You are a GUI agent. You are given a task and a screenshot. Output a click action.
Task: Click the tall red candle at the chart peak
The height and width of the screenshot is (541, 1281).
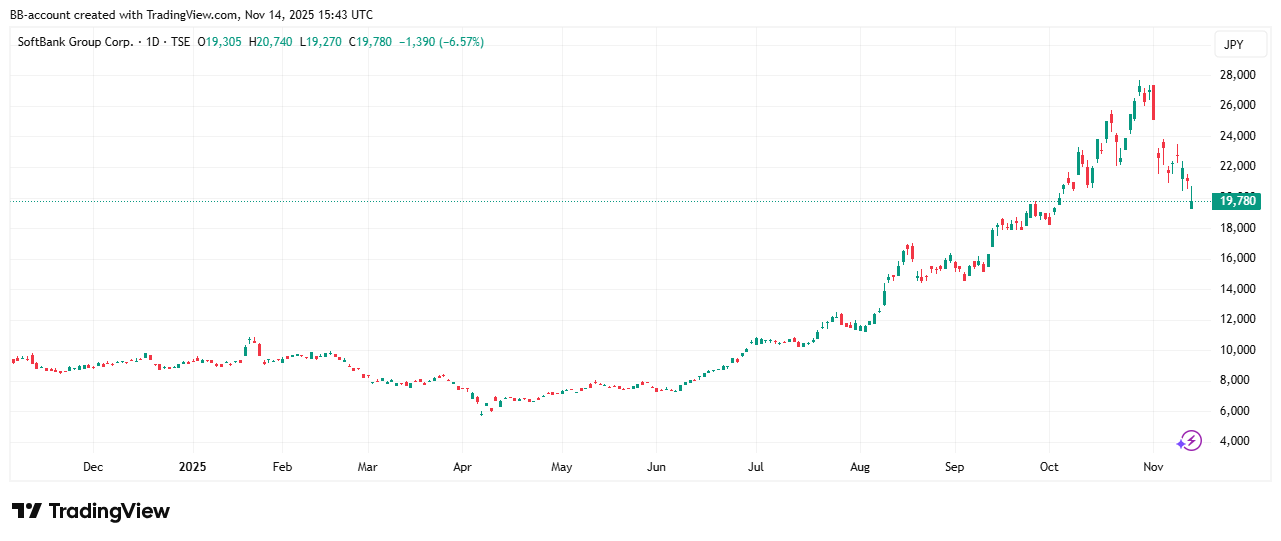click(1153, 102)
